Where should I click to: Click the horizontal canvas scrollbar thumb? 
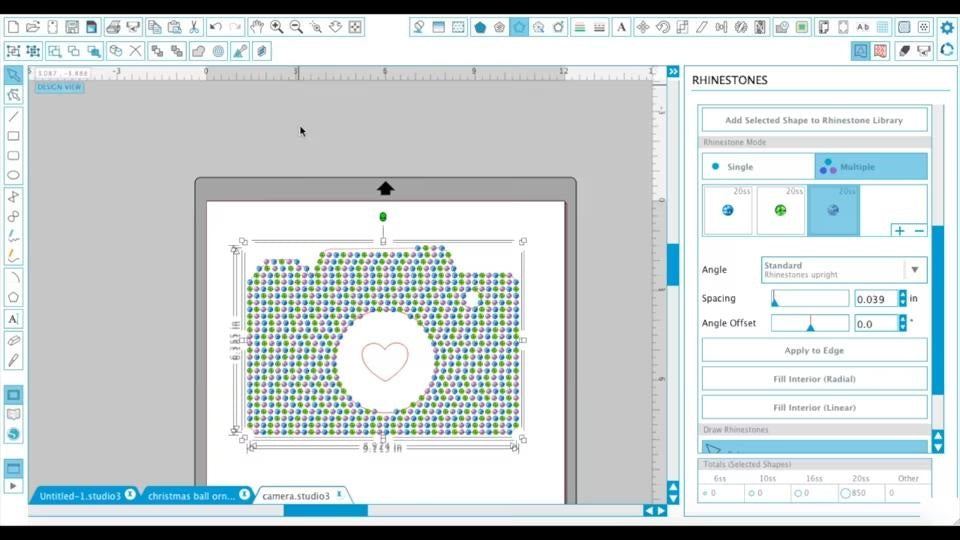click(326, 511)
